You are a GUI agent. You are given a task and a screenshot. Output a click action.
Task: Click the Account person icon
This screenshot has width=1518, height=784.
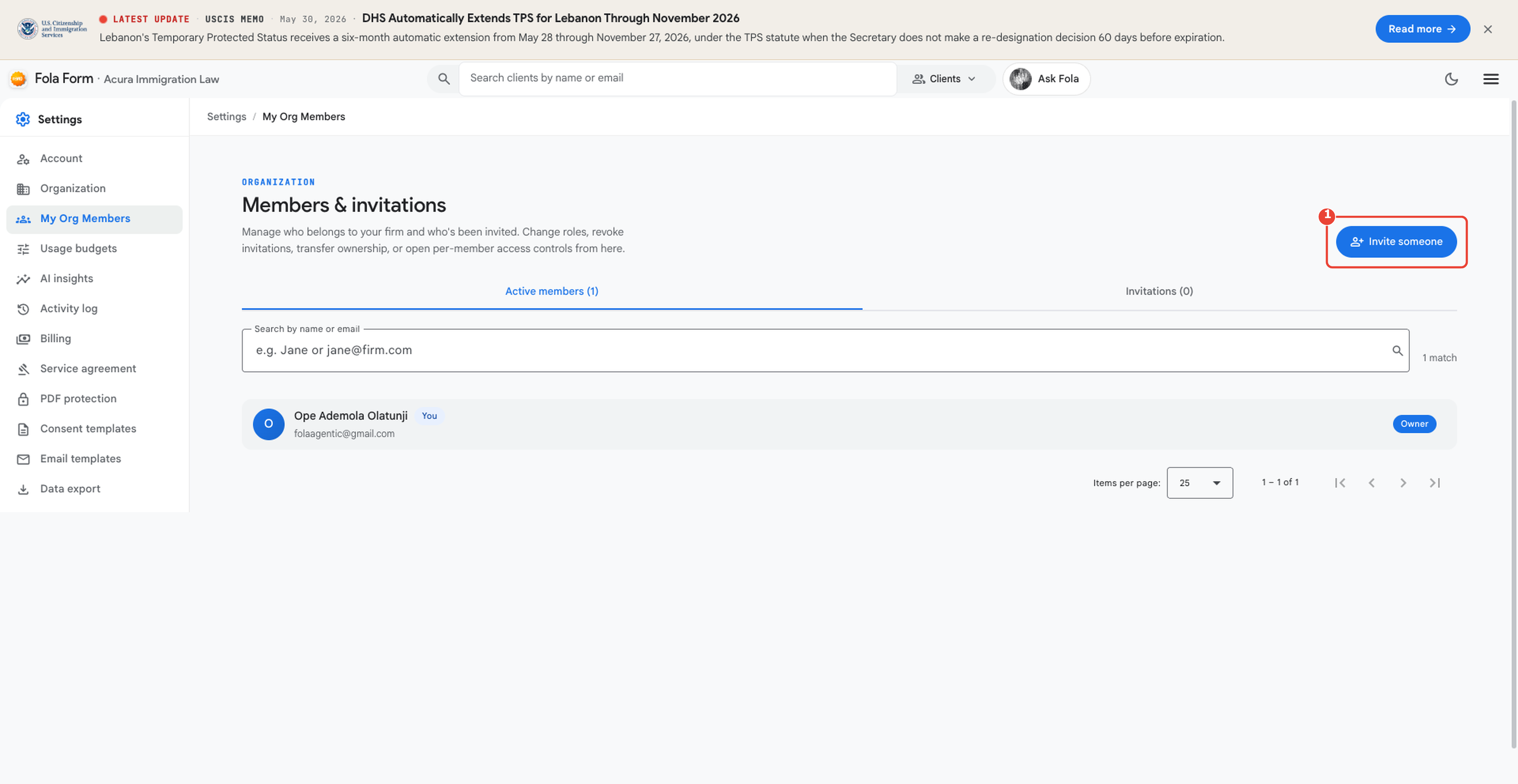point(23,159)
